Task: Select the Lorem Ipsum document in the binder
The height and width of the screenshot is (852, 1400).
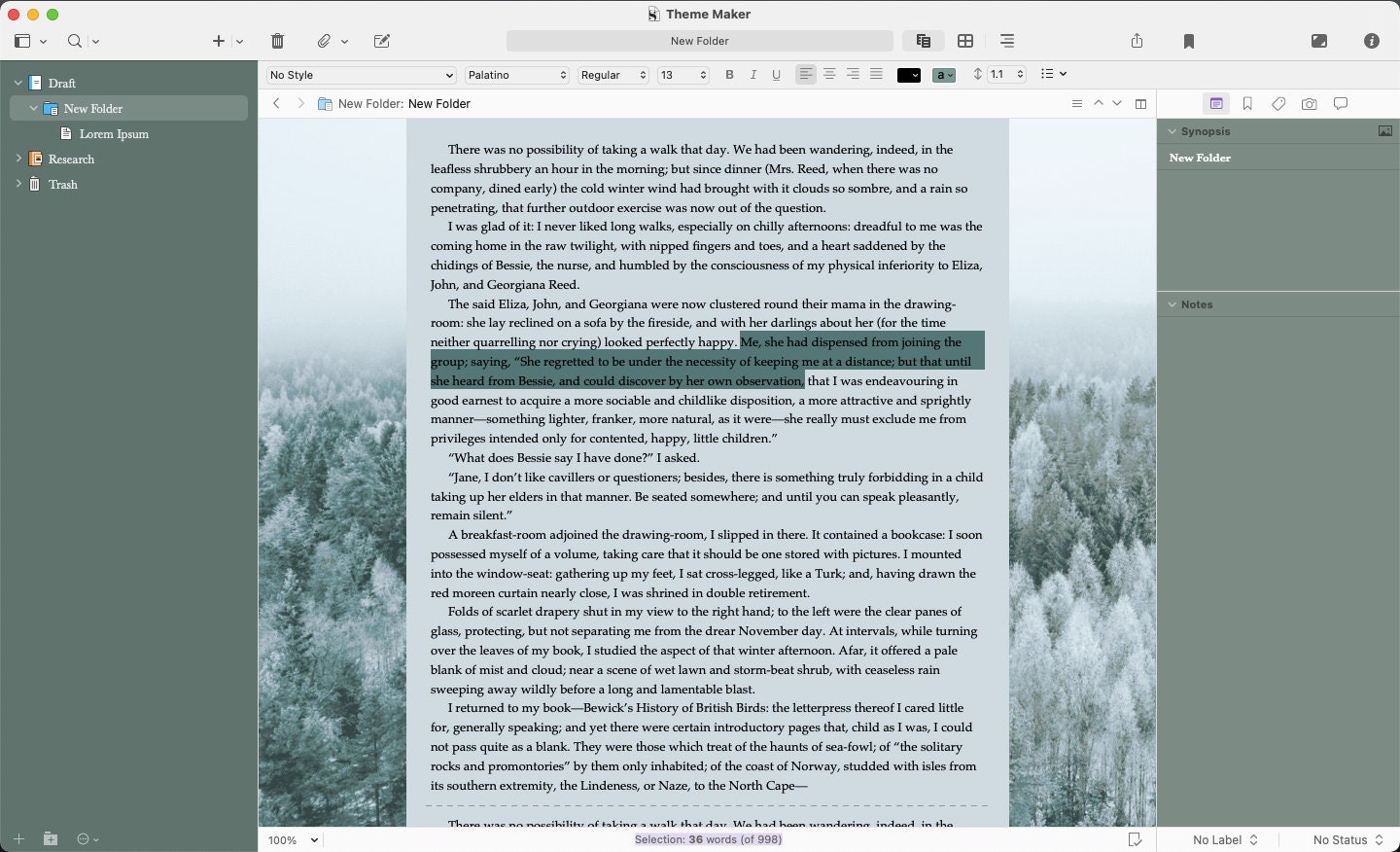Action: 114,133
